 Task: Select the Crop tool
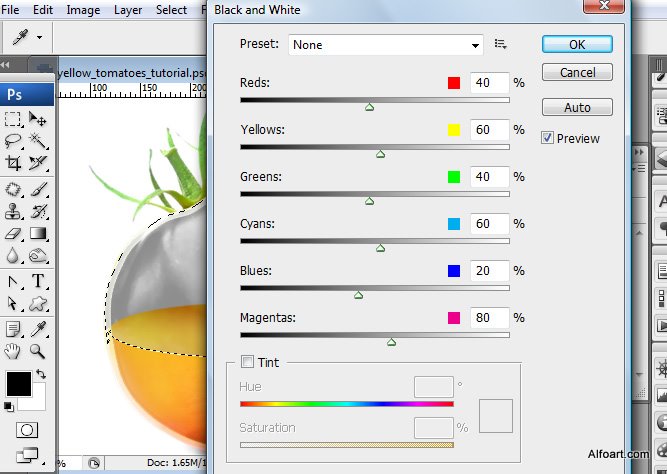[x=14, y=163]
